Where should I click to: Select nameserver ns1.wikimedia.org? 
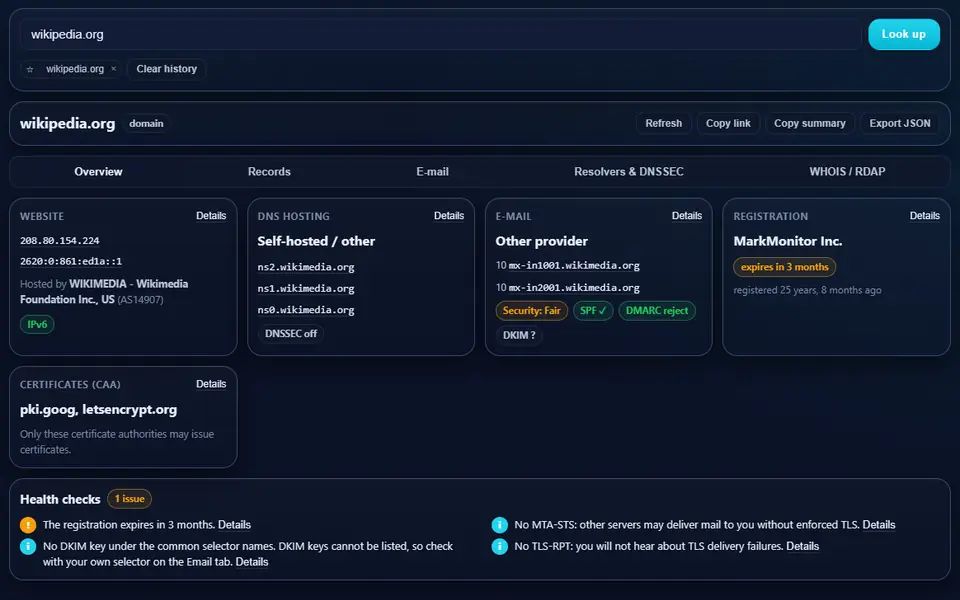click(x=306, y=288)
